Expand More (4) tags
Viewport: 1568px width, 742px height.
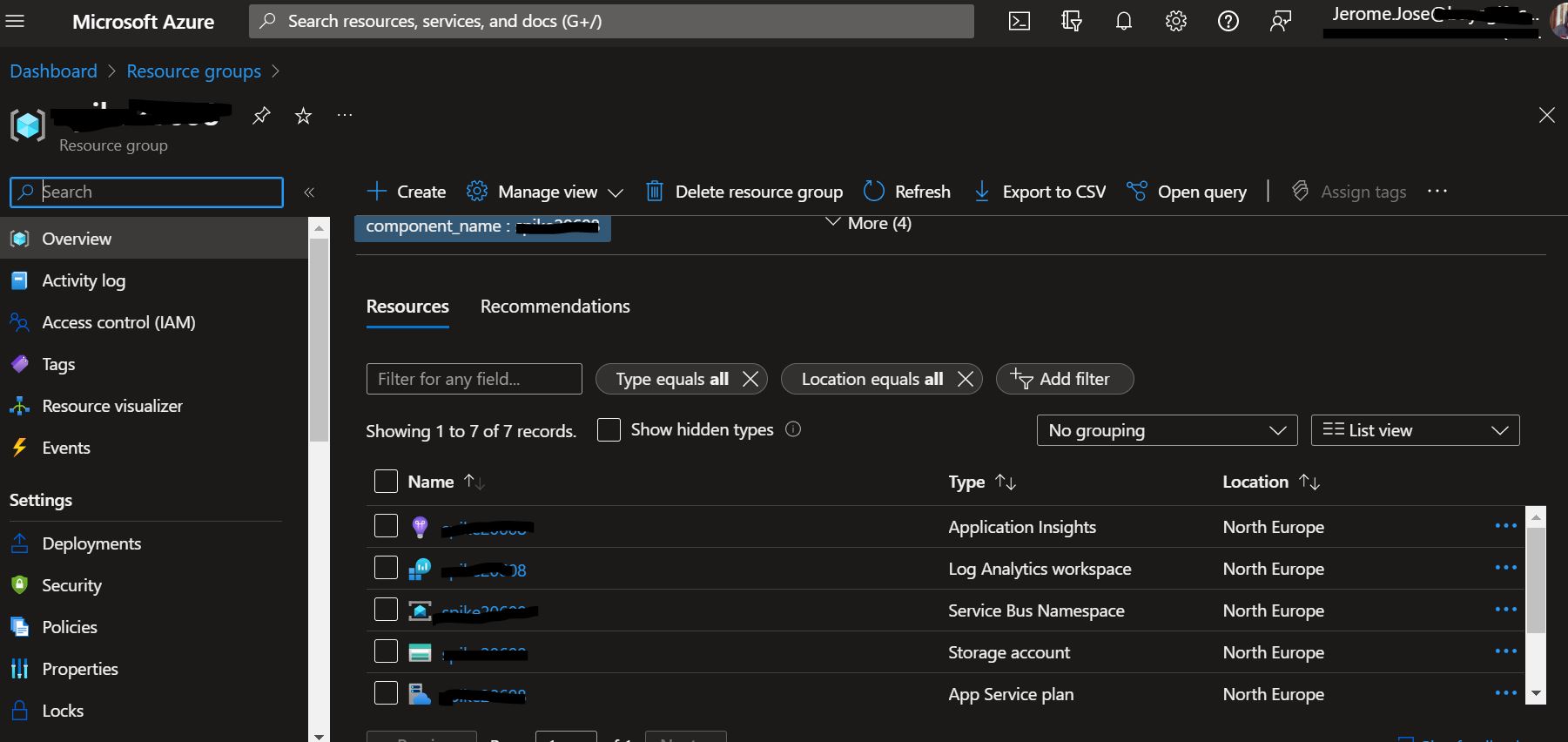pos(868,223)
